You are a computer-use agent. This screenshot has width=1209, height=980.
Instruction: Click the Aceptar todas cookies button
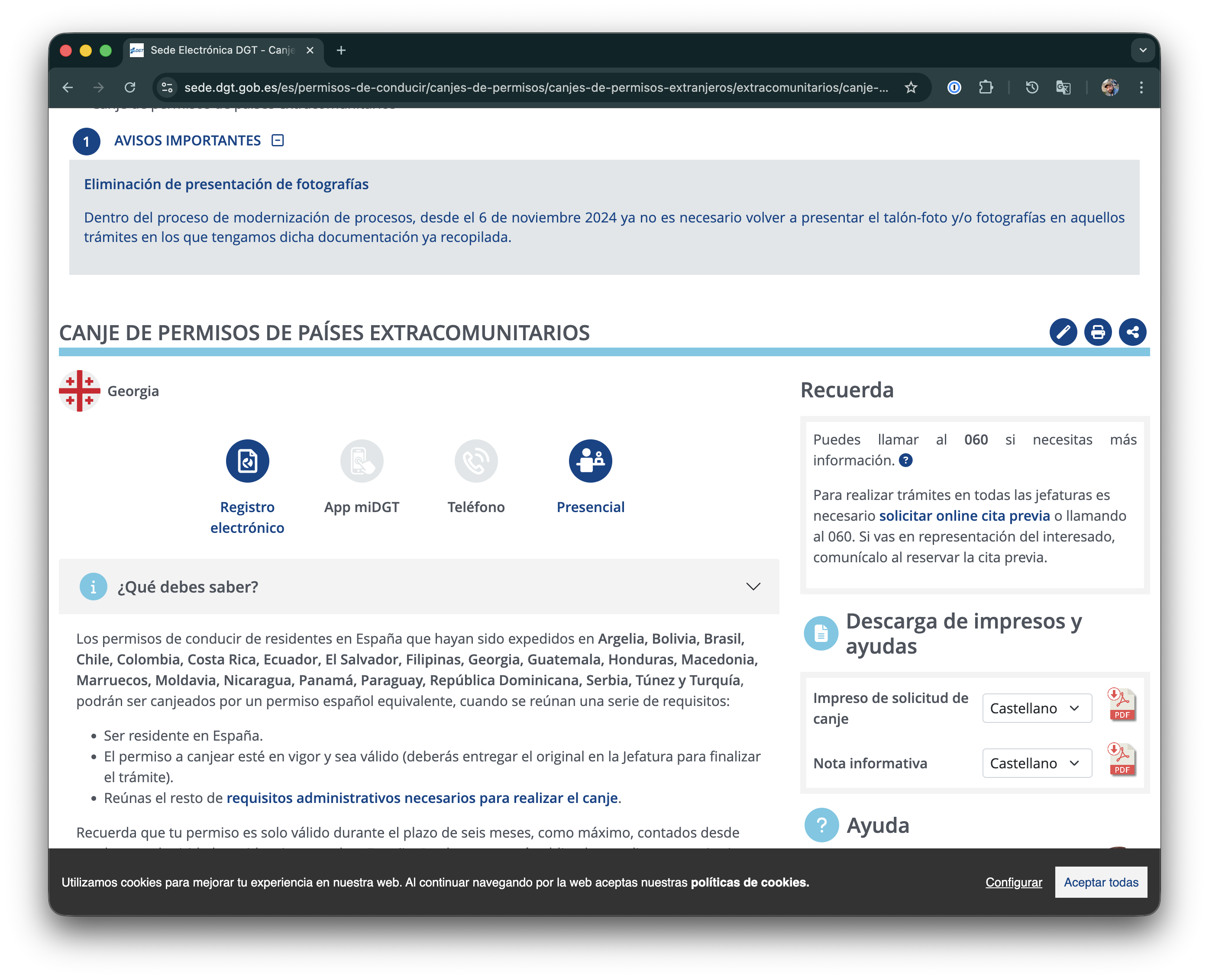point(1101,882)
